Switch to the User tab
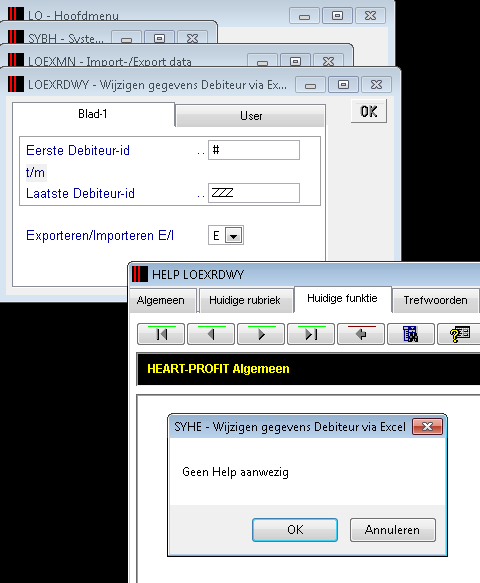This screenshot has width=480, height=583. 251,116
